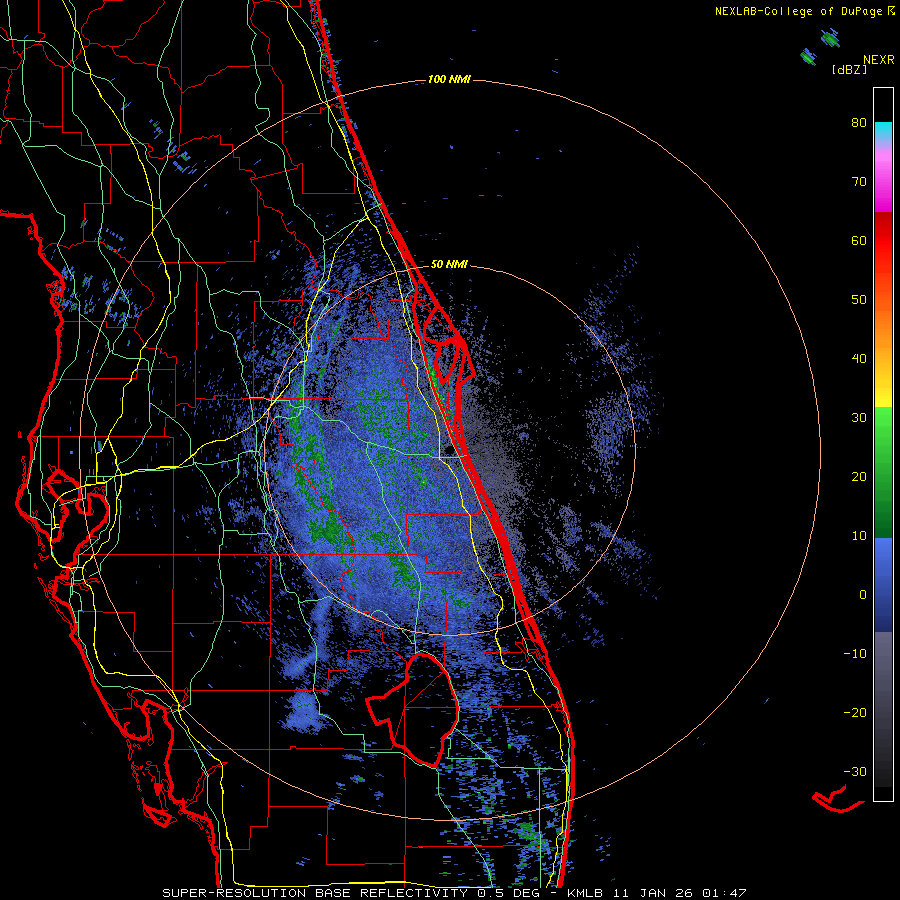Click the NEXR label above the legend

[879, 60]
